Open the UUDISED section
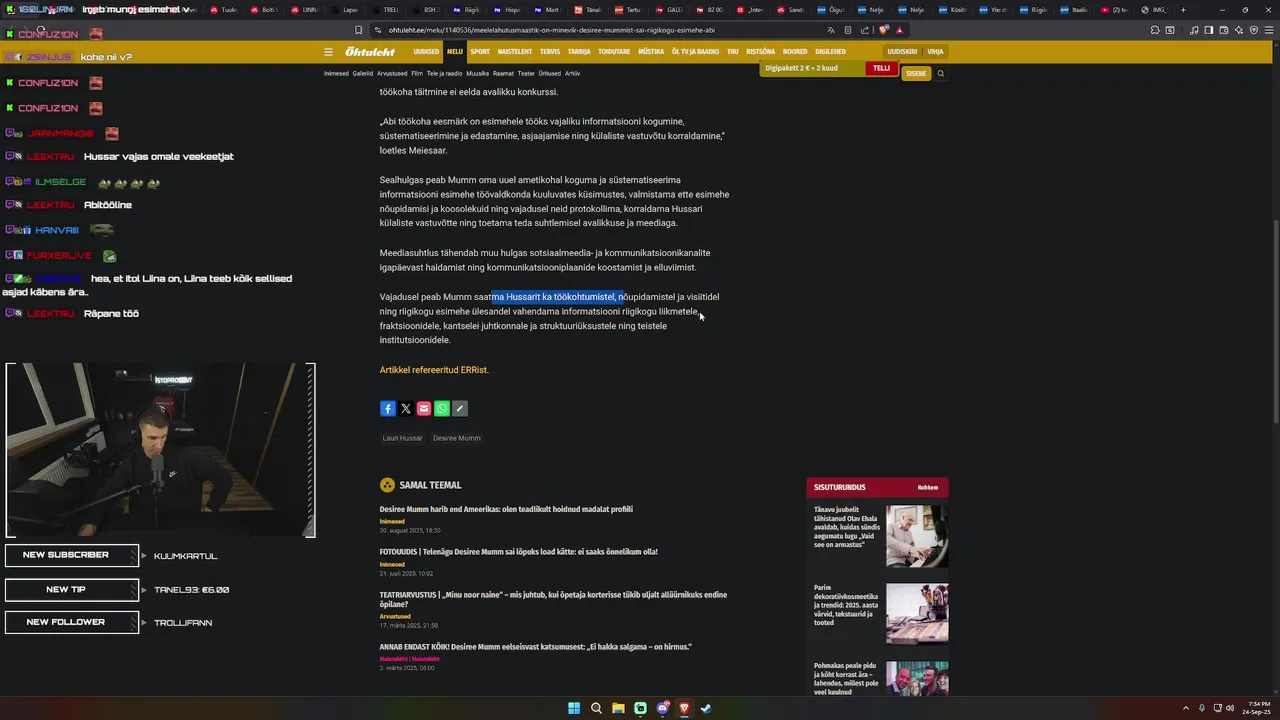1280x720 pixels. [x=426, y=52]
